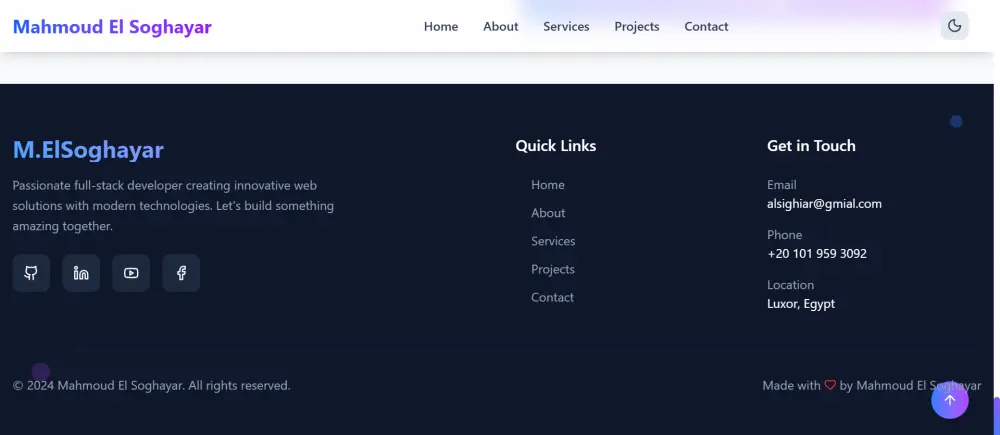
Task: Click the Mahmoud El Soghayar header logo
Action: 112,27
